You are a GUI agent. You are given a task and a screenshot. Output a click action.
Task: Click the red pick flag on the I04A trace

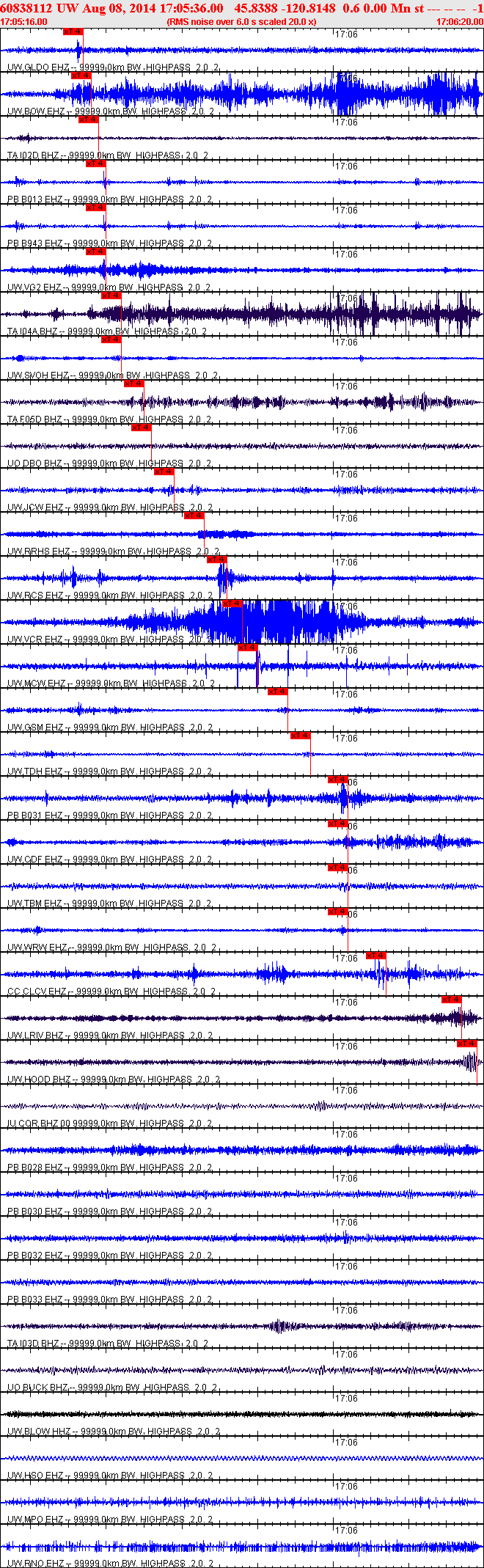coord(111,296)
